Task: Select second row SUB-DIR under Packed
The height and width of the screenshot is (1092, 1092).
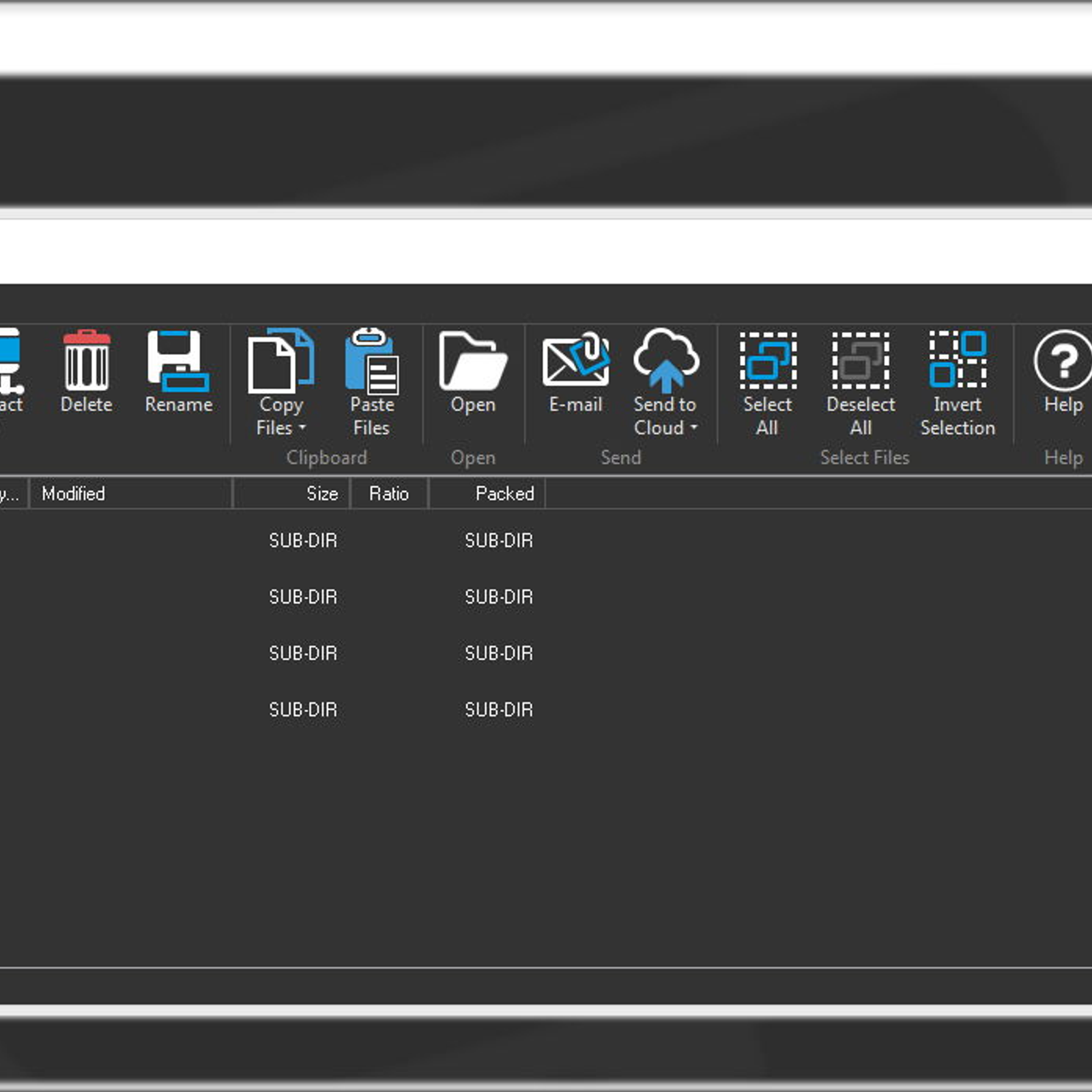Action: click(499, 597)
